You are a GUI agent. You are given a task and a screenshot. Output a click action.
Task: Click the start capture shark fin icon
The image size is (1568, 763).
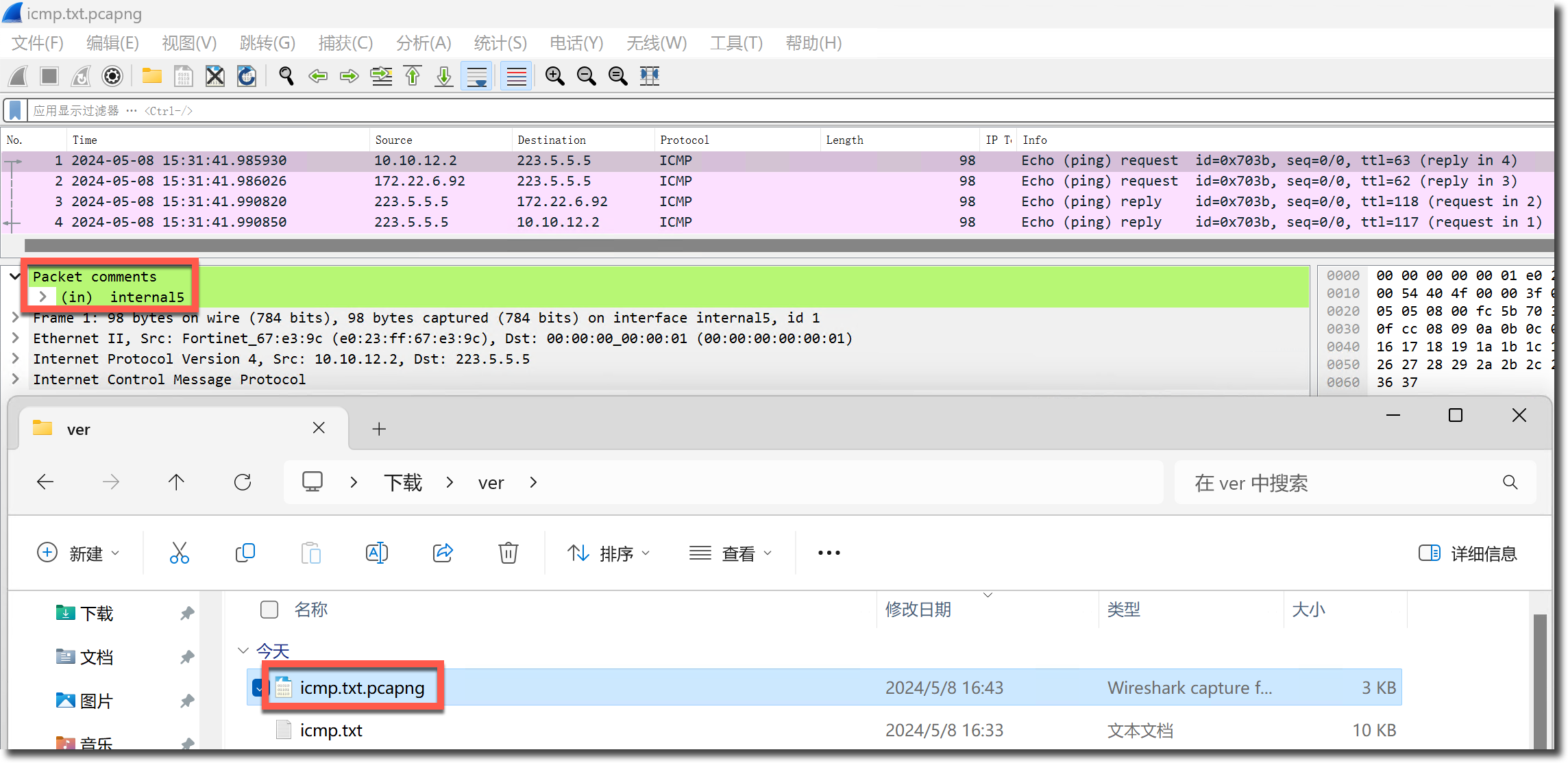coord(19,76)
